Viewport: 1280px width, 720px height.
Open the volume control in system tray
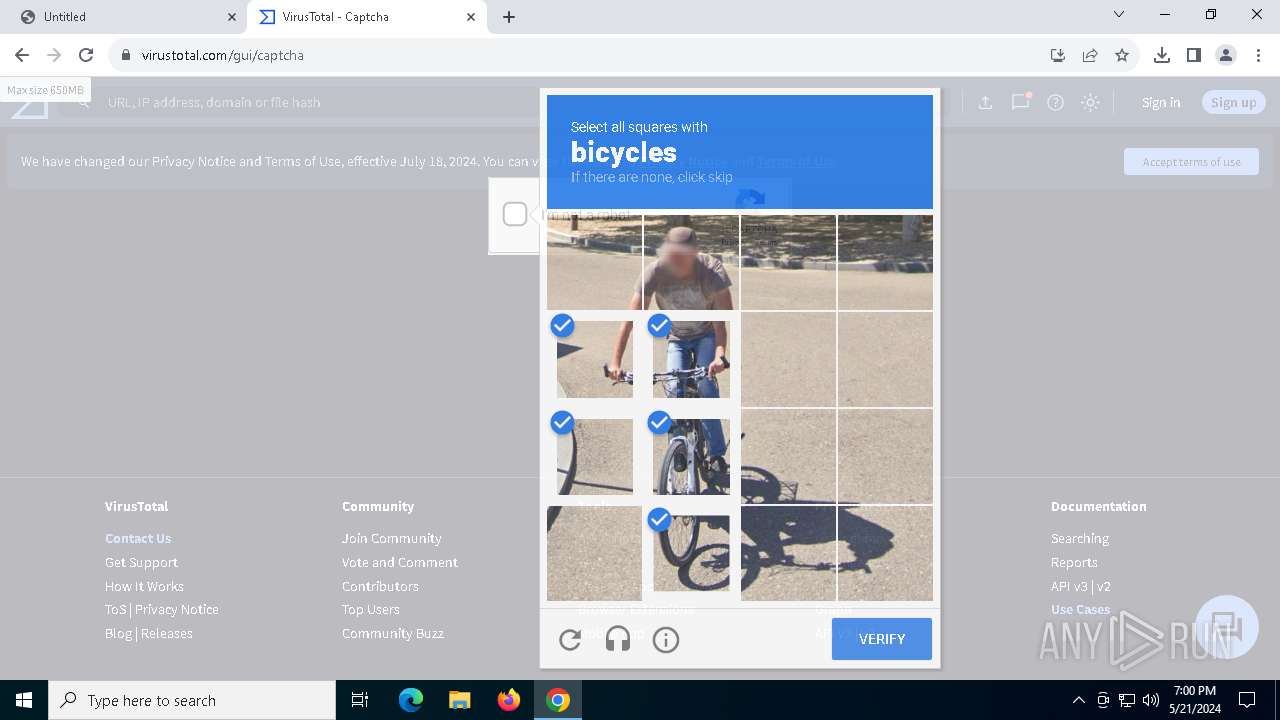point(1151,700)
